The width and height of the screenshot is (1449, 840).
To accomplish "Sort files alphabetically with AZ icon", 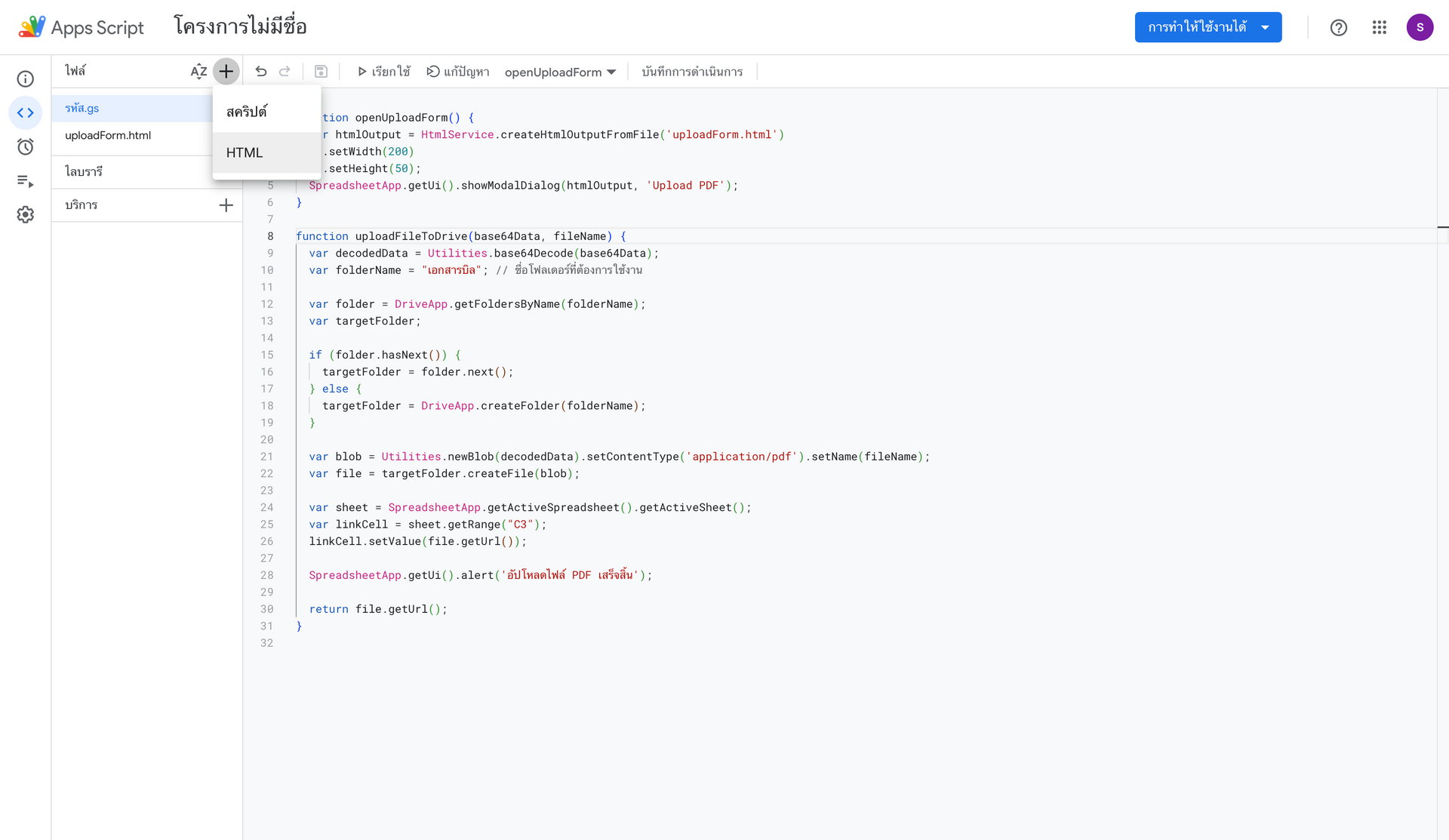I will point(198,72).
